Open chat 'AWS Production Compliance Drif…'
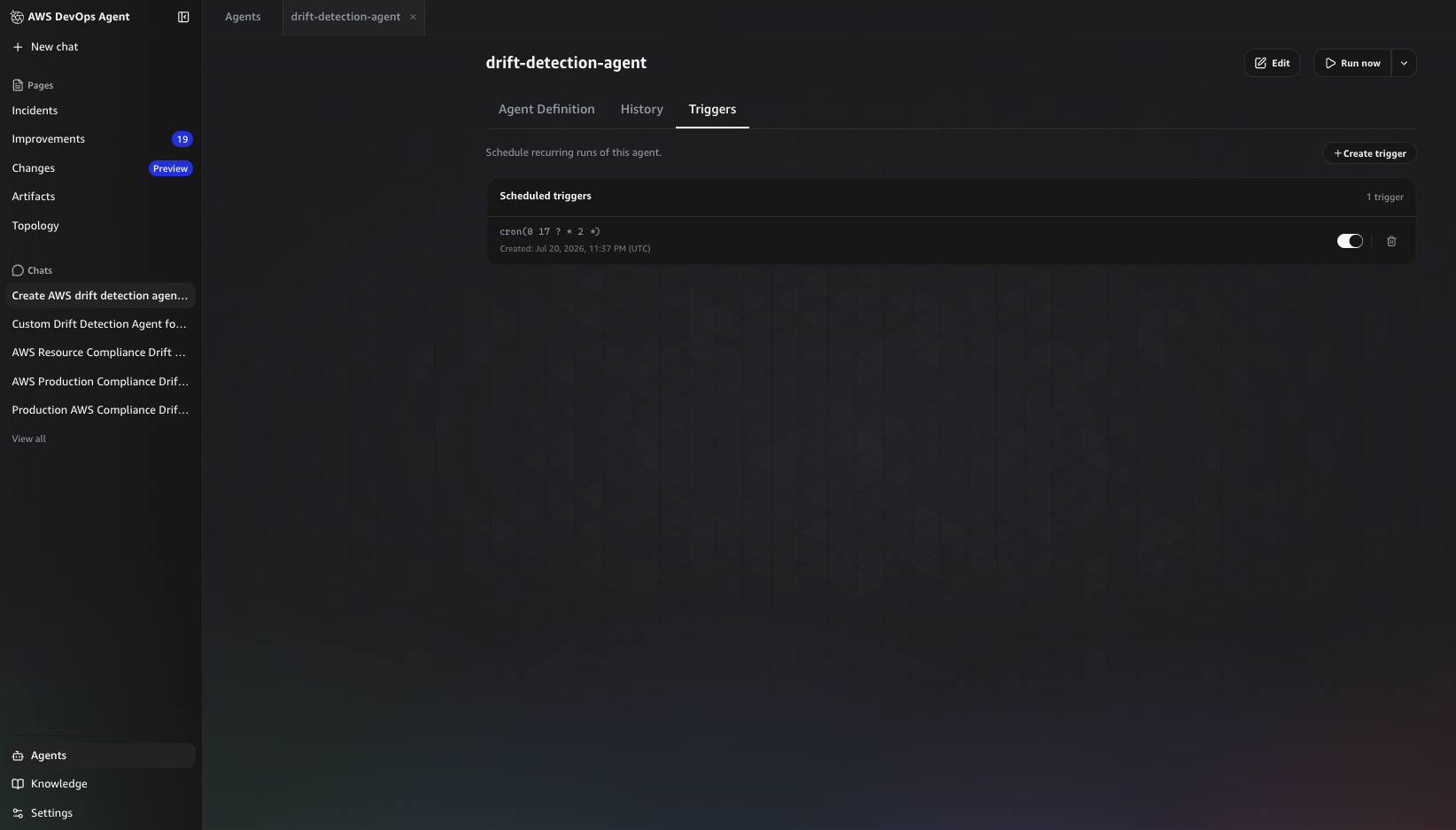The width and height of the screenshot is (1456, 830). (x=100, y=382)
